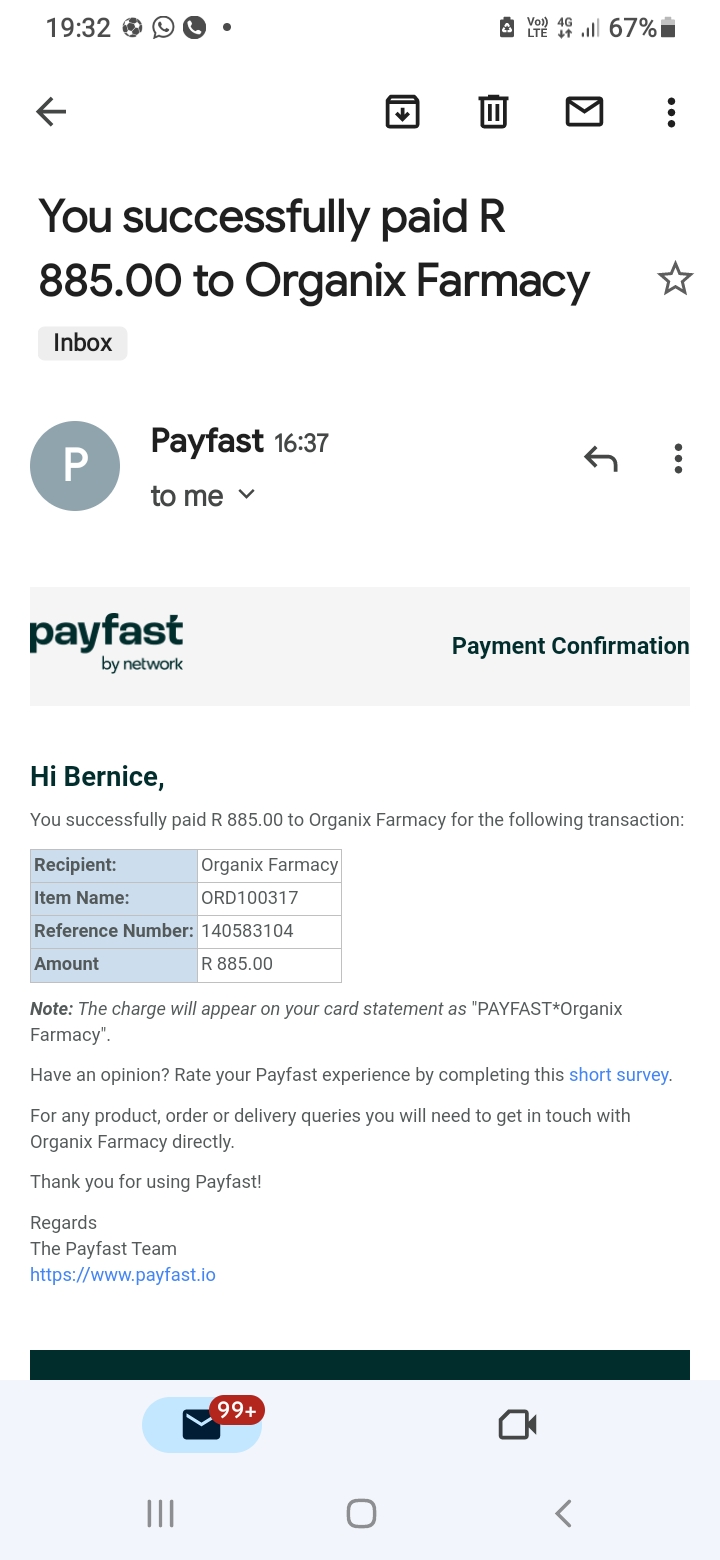Expand the "to me" recipient details
720x1560 pixels.
pos(203,495)
